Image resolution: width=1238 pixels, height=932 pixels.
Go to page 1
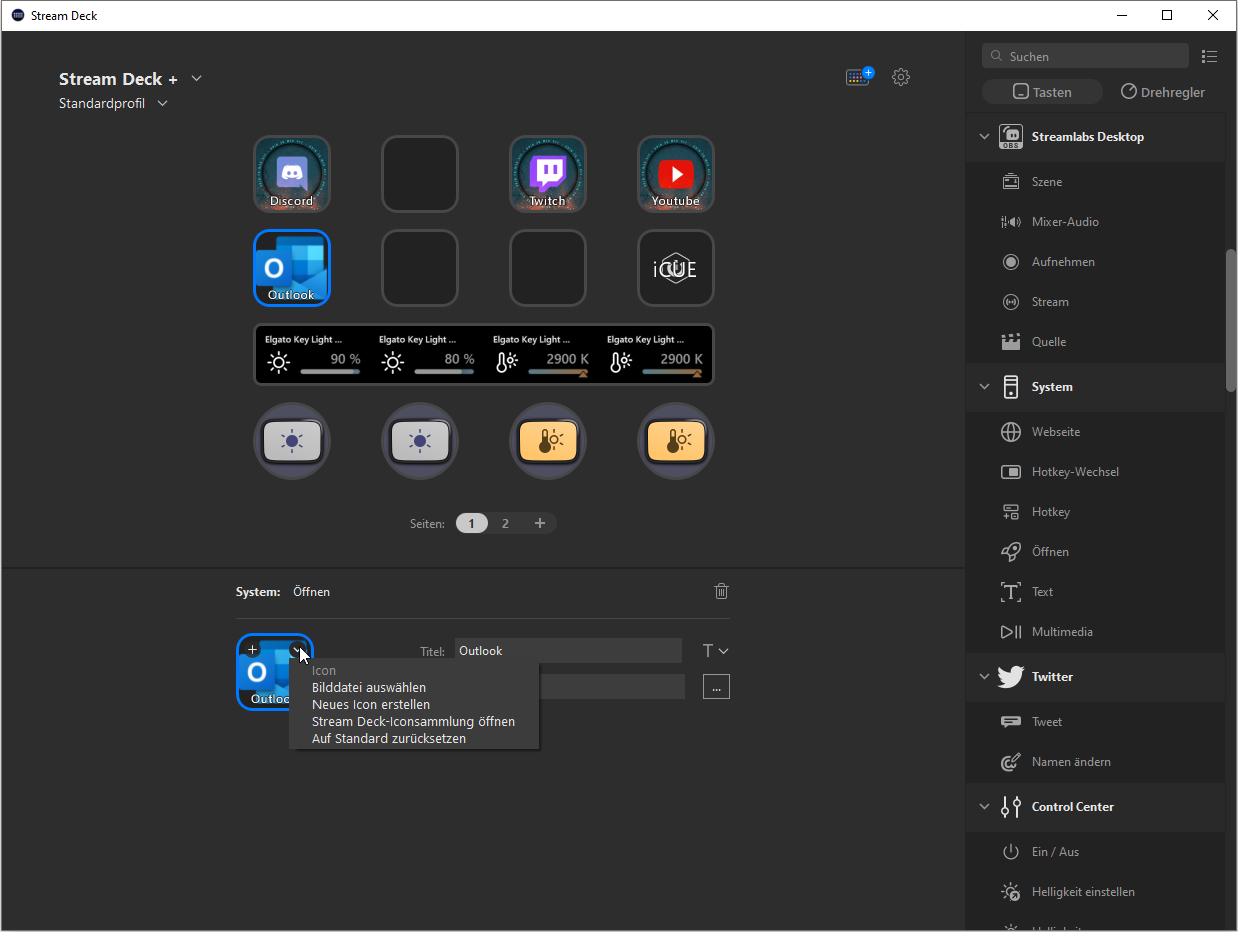471,523
